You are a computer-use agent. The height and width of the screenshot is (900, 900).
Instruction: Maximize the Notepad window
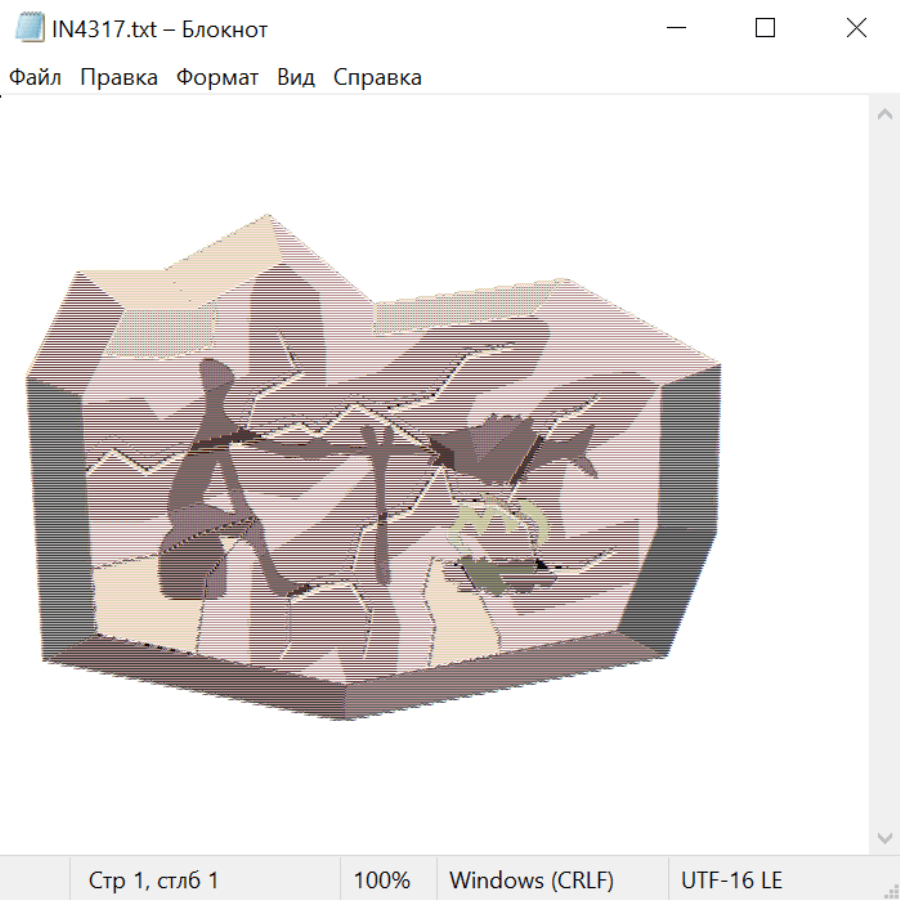(x=765, y=28)
